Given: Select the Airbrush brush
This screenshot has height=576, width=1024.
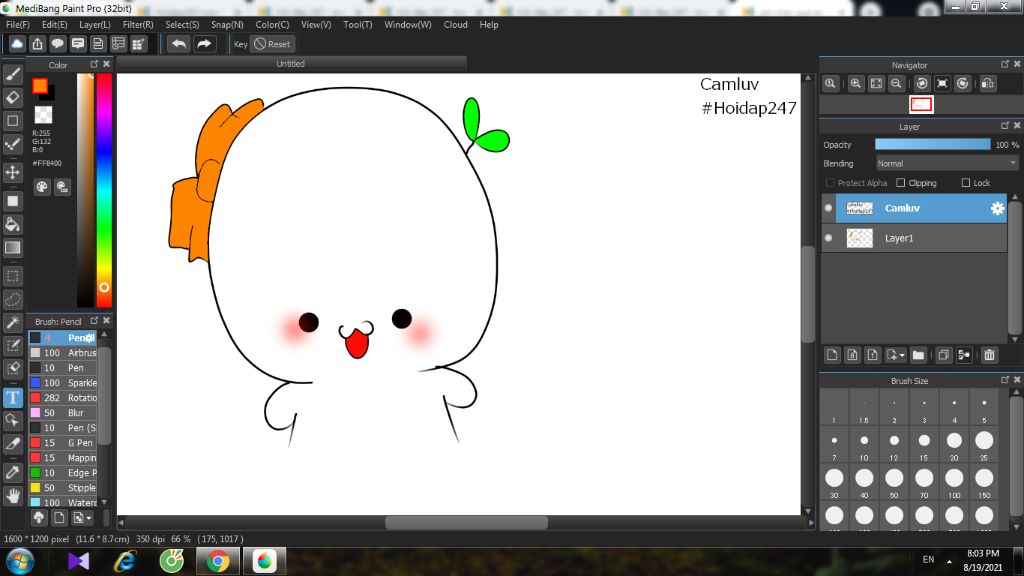Looking at the screenshot, I should coord(63,353).
